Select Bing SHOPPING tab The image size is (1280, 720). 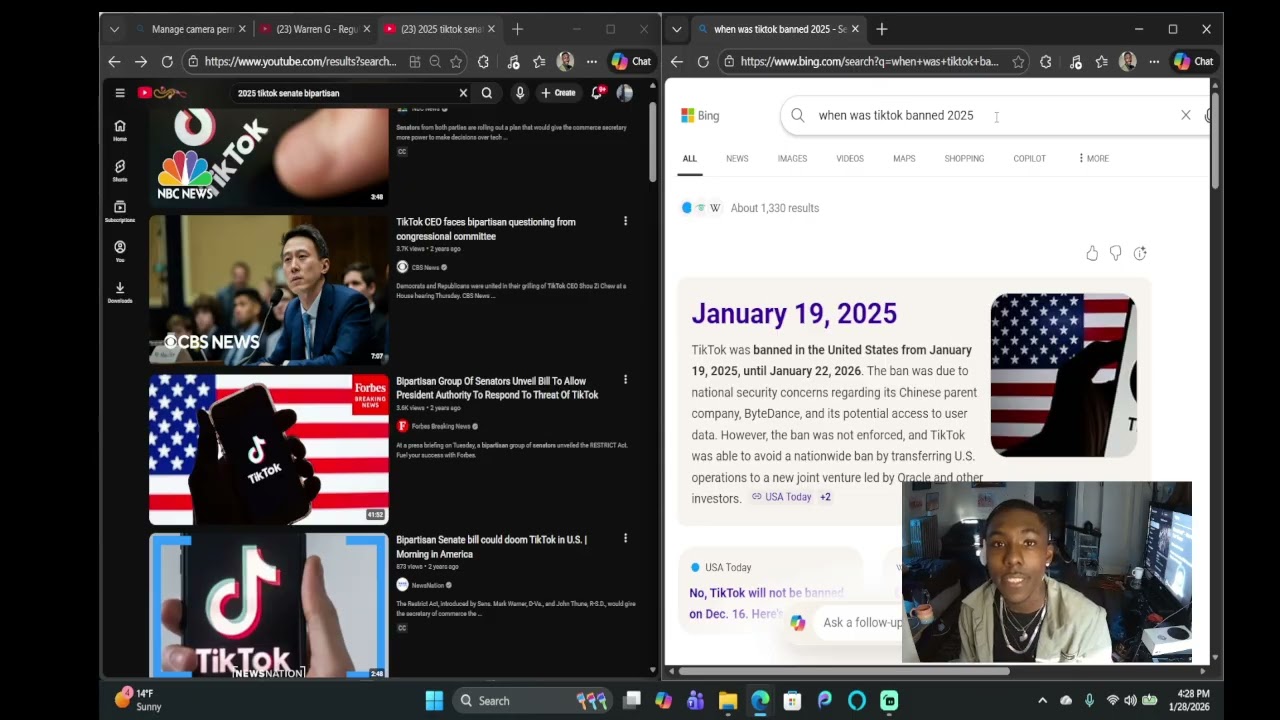point(964,158)
